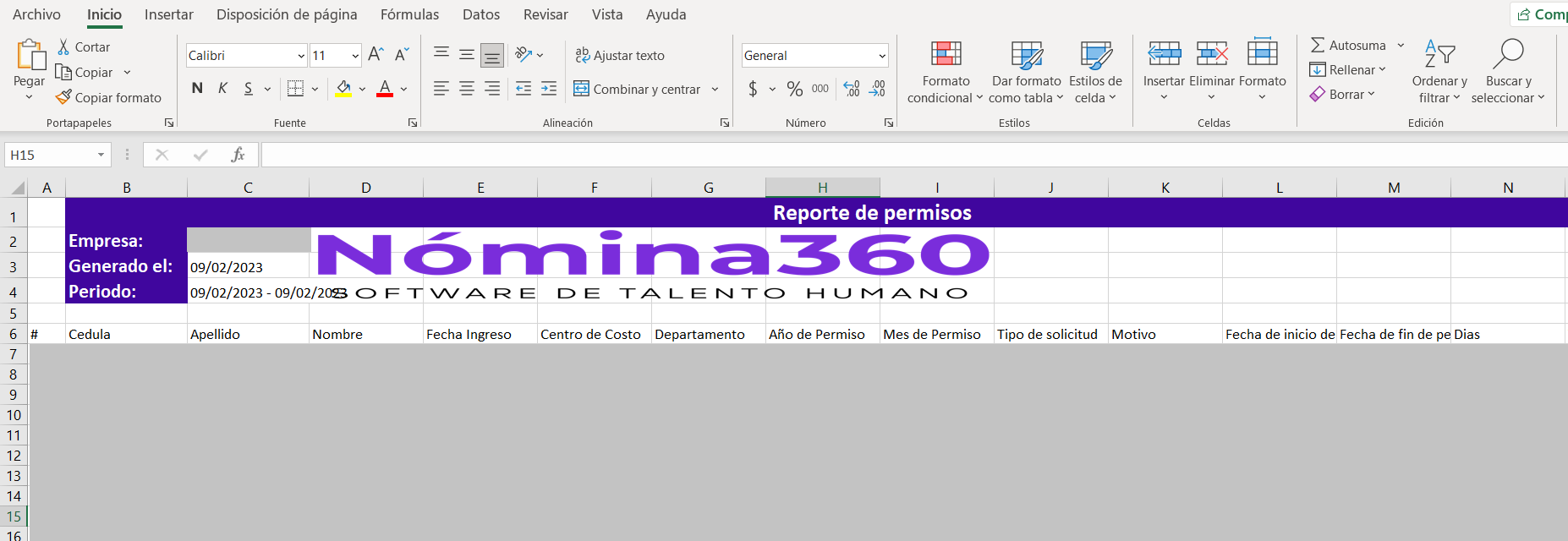The image size is (1568, 541).
Task: Click the Pegar clipboard icon
Action: 30,55
